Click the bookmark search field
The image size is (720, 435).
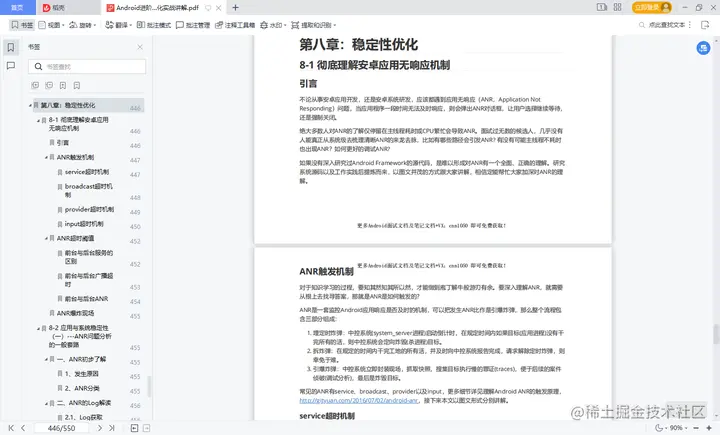[x=87, y=67]
